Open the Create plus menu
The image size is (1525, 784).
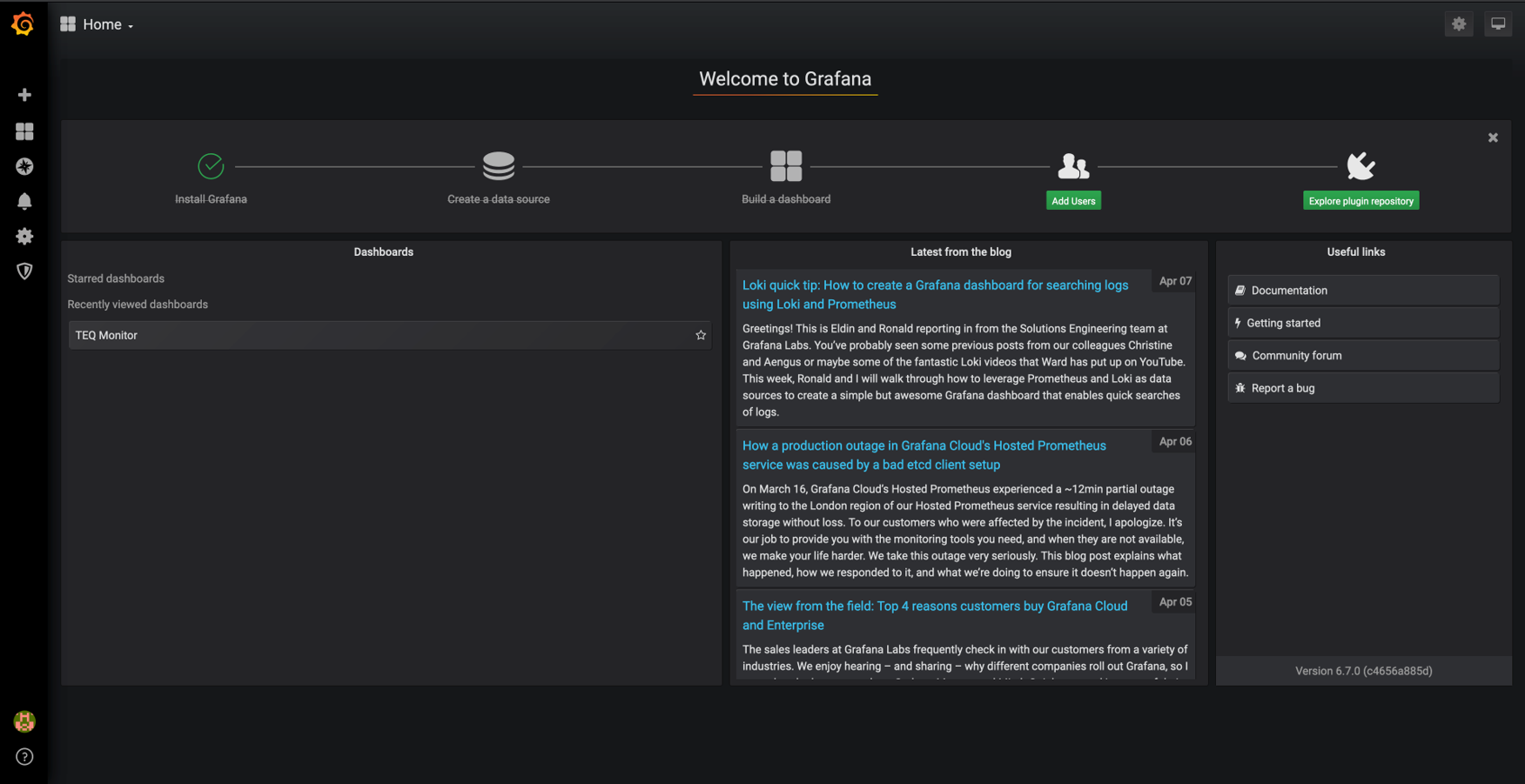tap(24, 95)
